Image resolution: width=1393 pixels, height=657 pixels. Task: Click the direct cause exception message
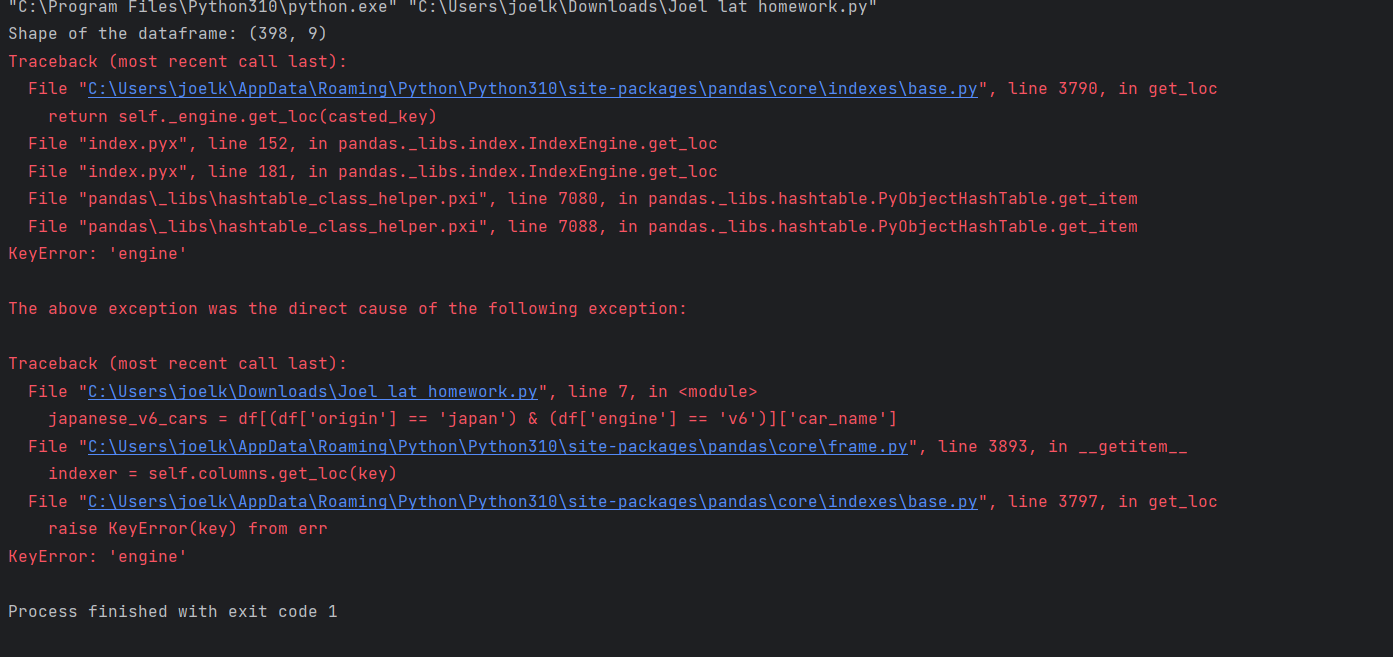coord(347,308)
